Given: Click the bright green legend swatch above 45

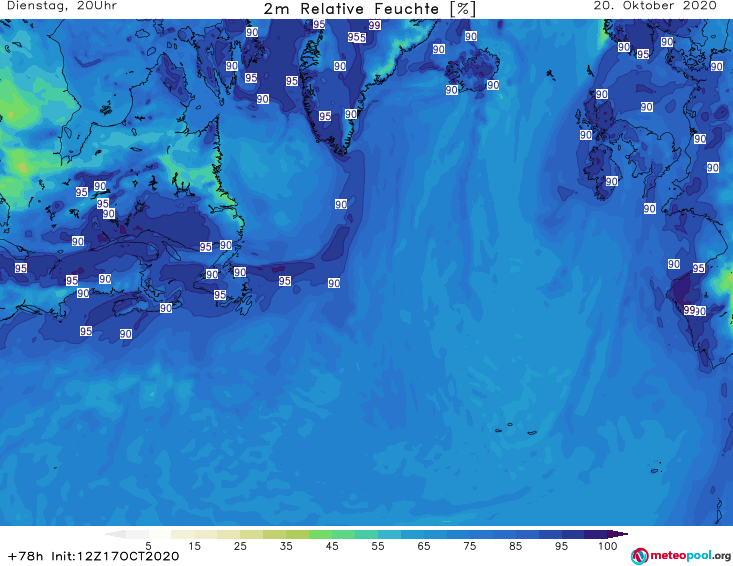Looking at the screenshot, I should pyautogui.click(x=320, y=534).
